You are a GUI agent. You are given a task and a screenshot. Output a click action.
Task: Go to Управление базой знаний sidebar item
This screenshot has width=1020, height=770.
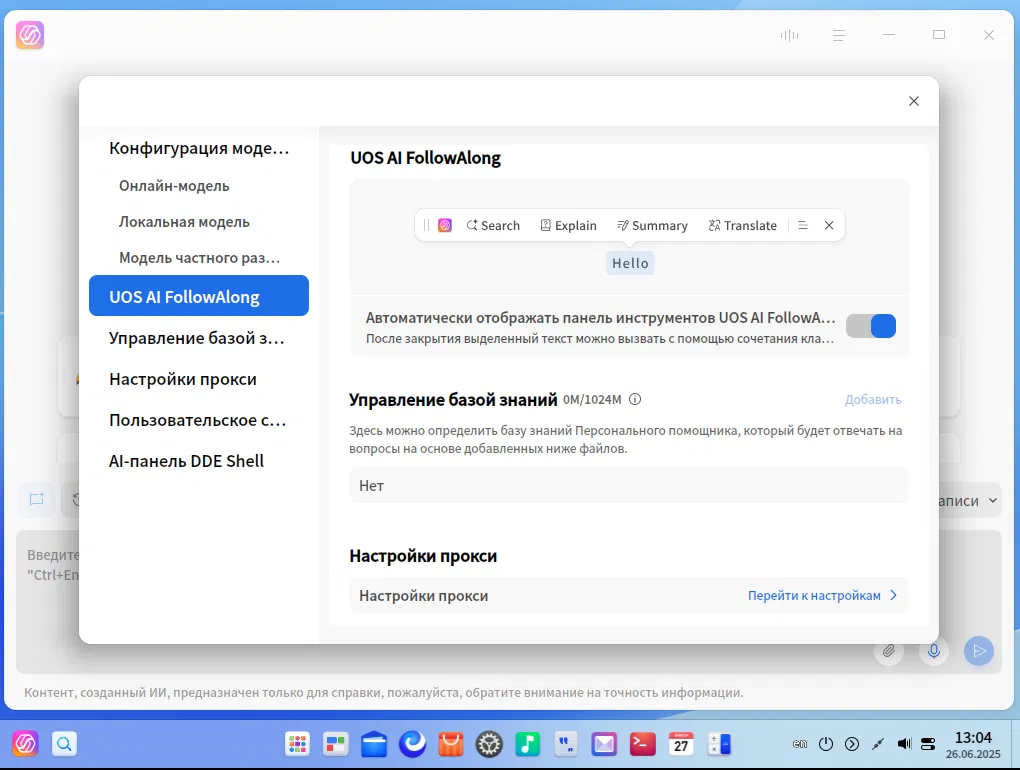pyautogui.click(x=196, y=338)
